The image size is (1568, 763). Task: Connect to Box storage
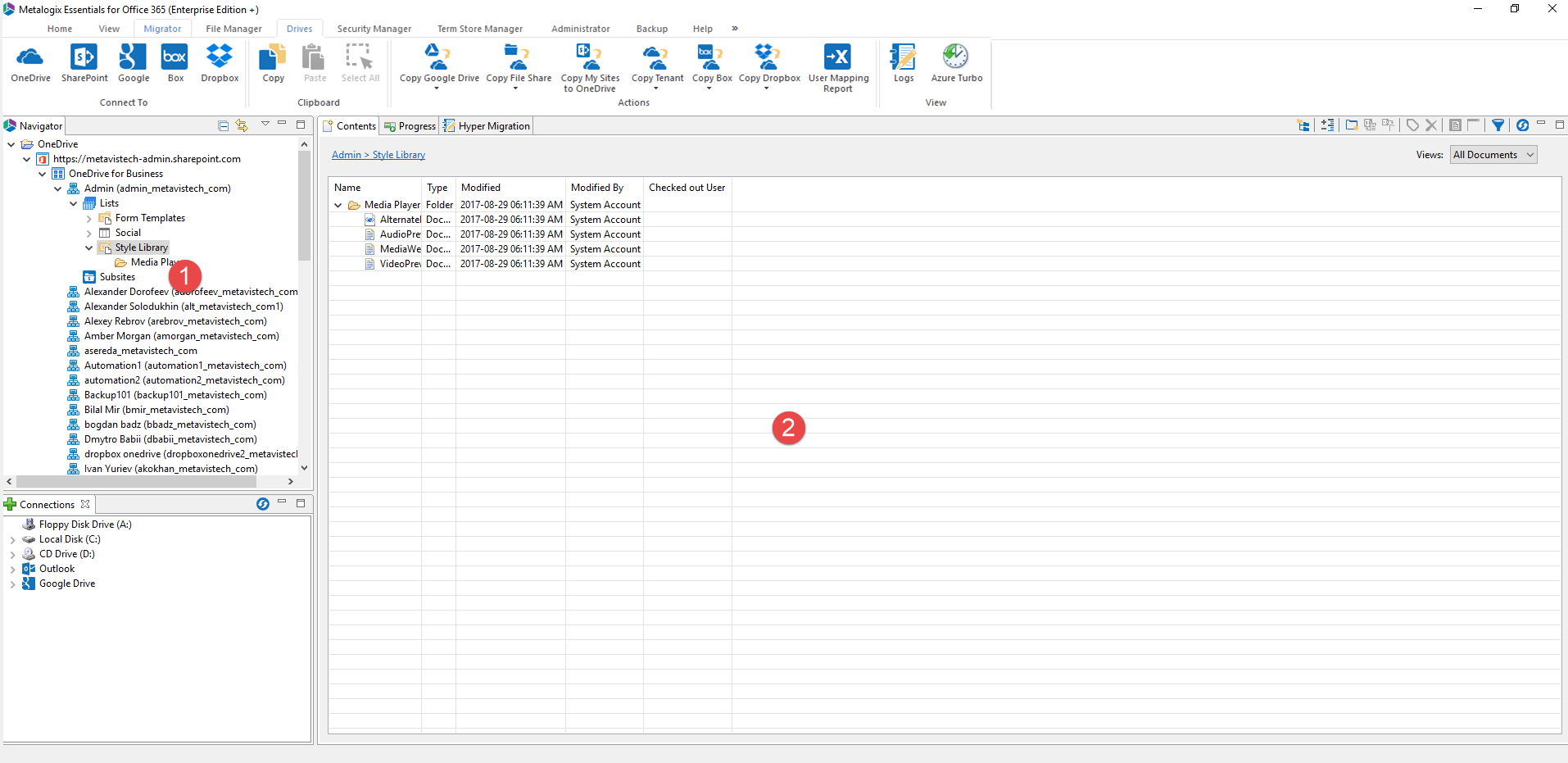tap(174, 62)
